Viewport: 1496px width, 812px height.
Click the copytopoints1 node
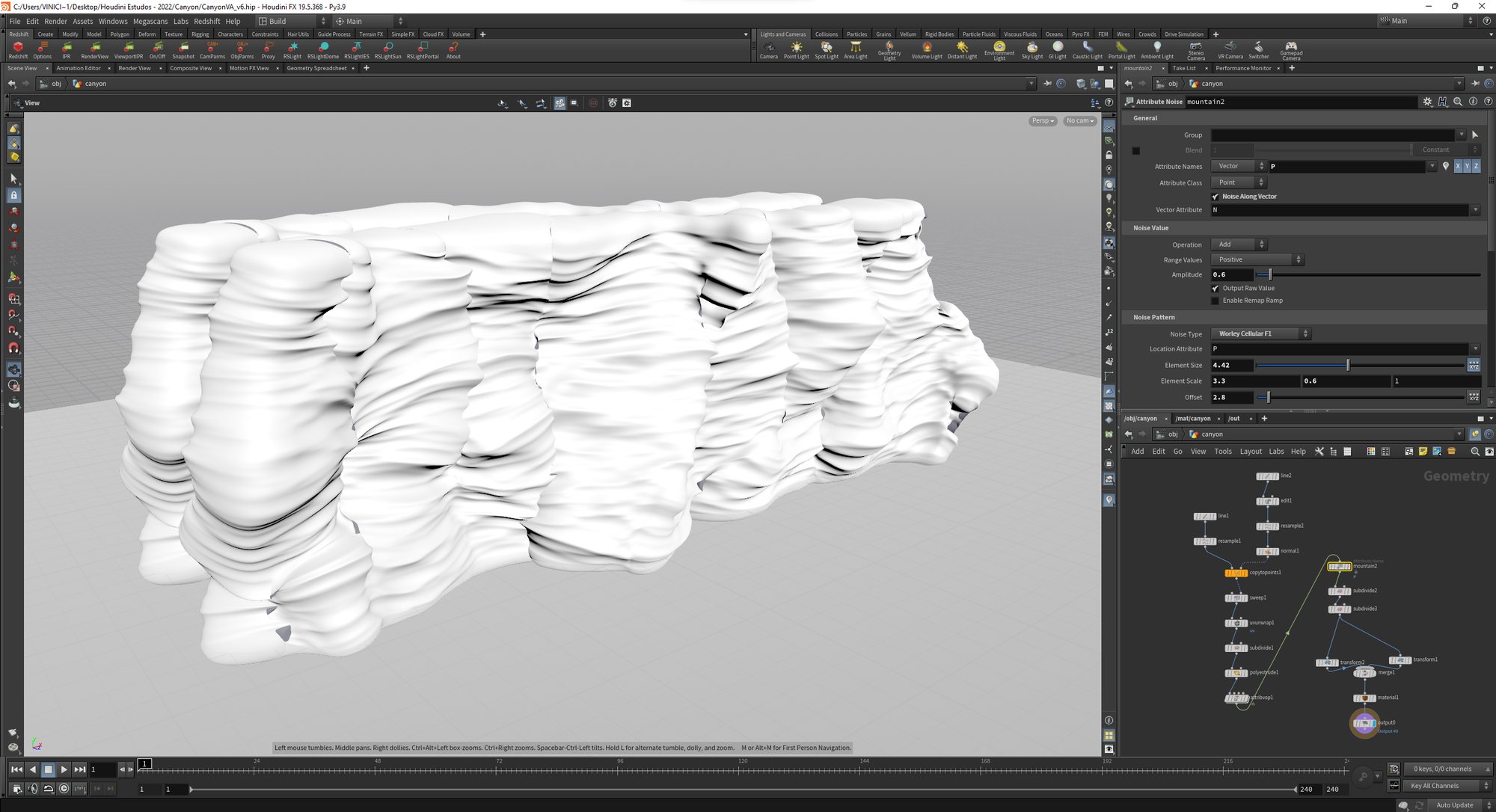1236,573
